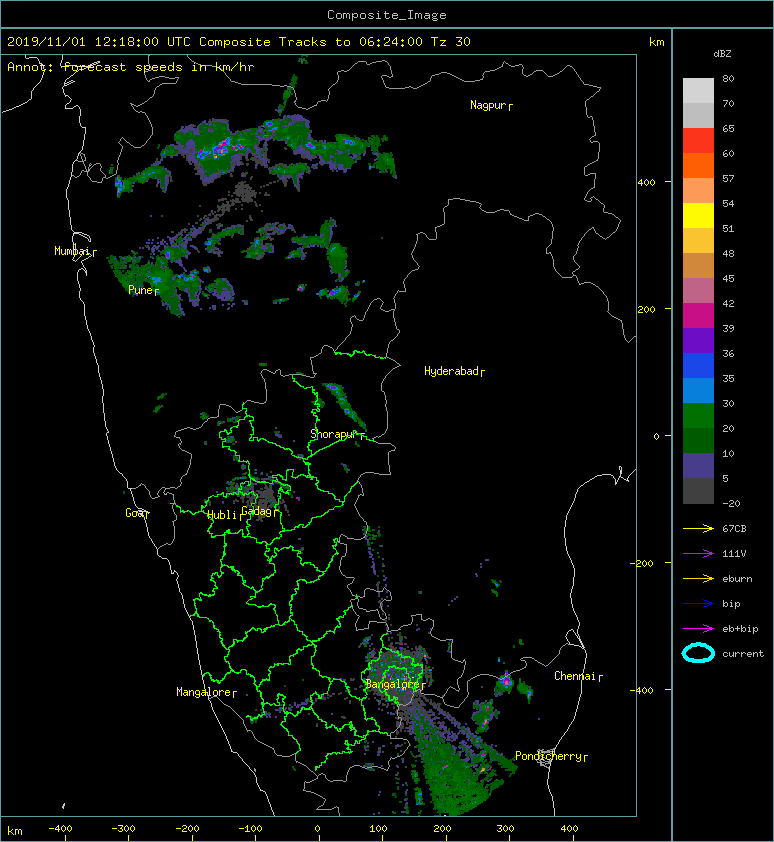
Task: Click the 'Nagpur' city label
Action: coord(488,105)
